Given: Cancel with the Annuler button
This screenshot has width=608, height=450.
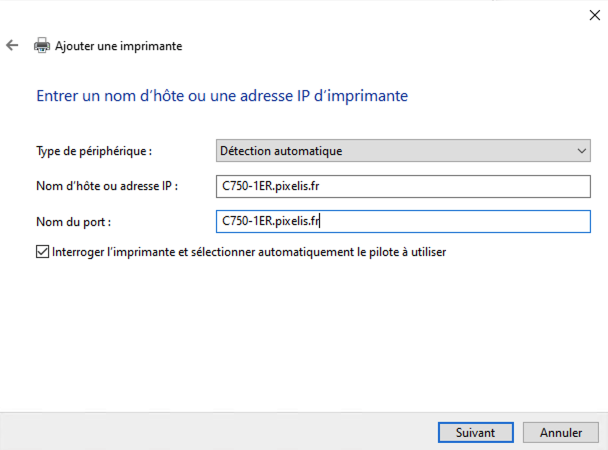Looking at the screenshot, I should 561,433.
